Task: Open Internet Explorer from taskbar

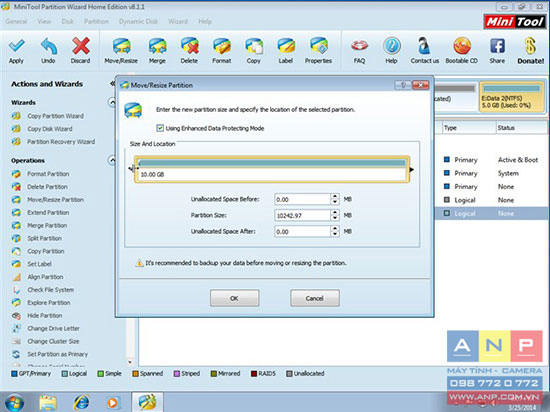Action: pos(81,403)
